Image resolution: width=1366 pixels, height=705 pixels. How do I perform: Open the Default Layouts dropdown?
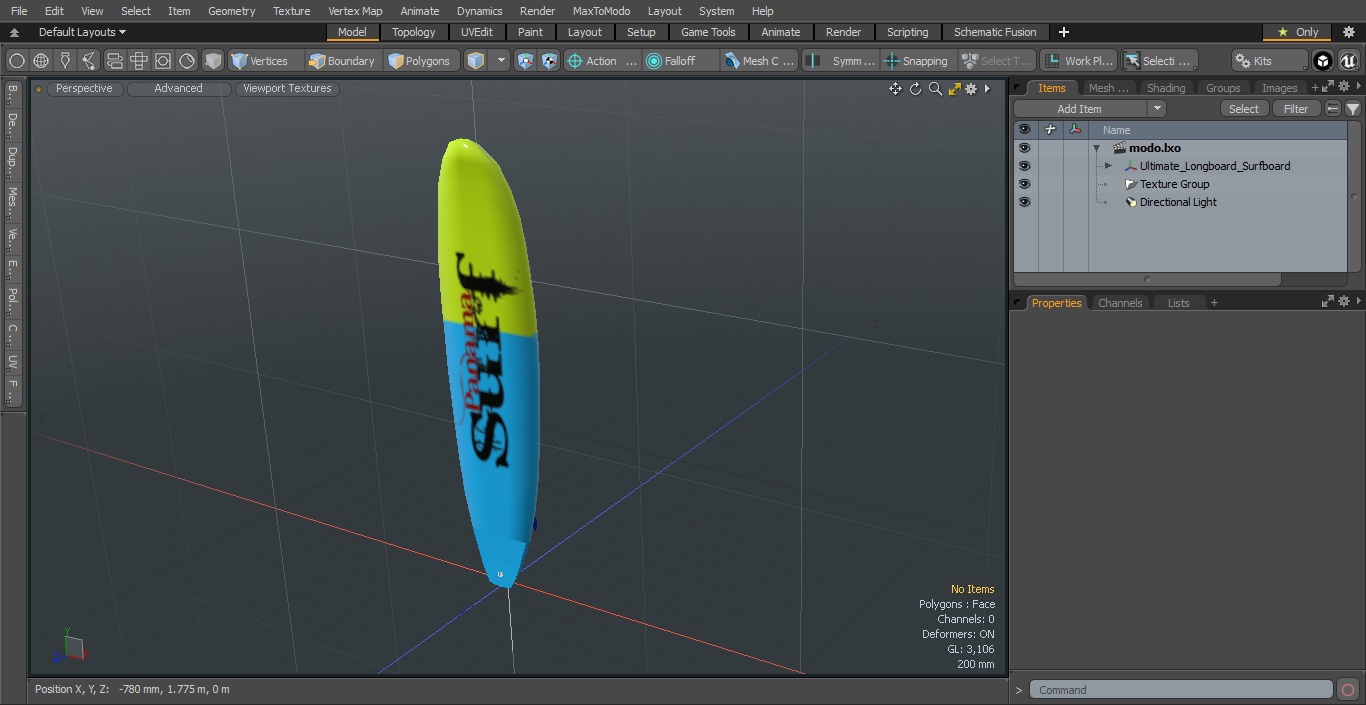pyautogui.click(x=82, y=32)
